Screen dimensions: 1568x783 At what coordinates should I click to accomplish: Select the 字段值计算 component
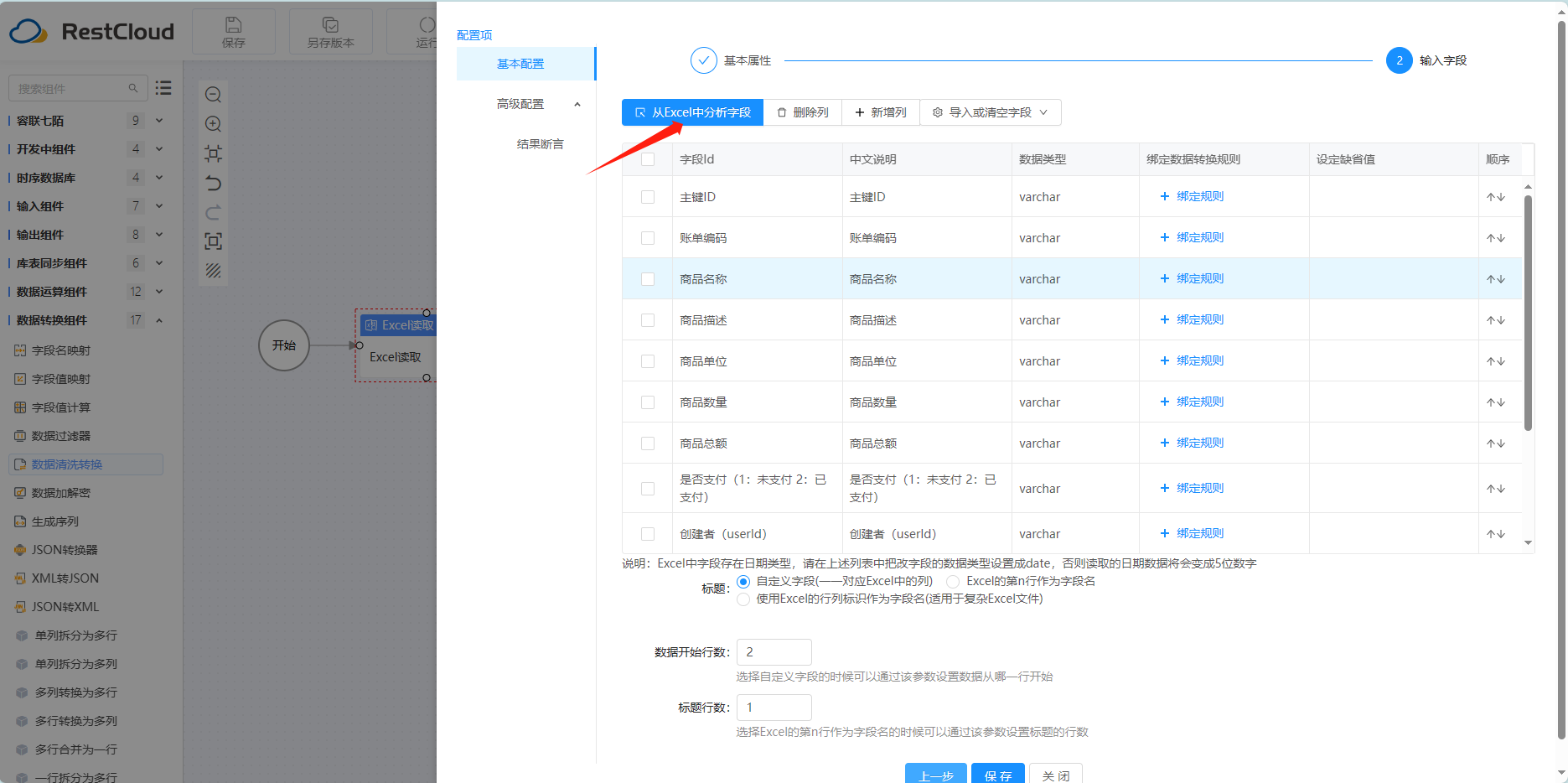[60, 407]
